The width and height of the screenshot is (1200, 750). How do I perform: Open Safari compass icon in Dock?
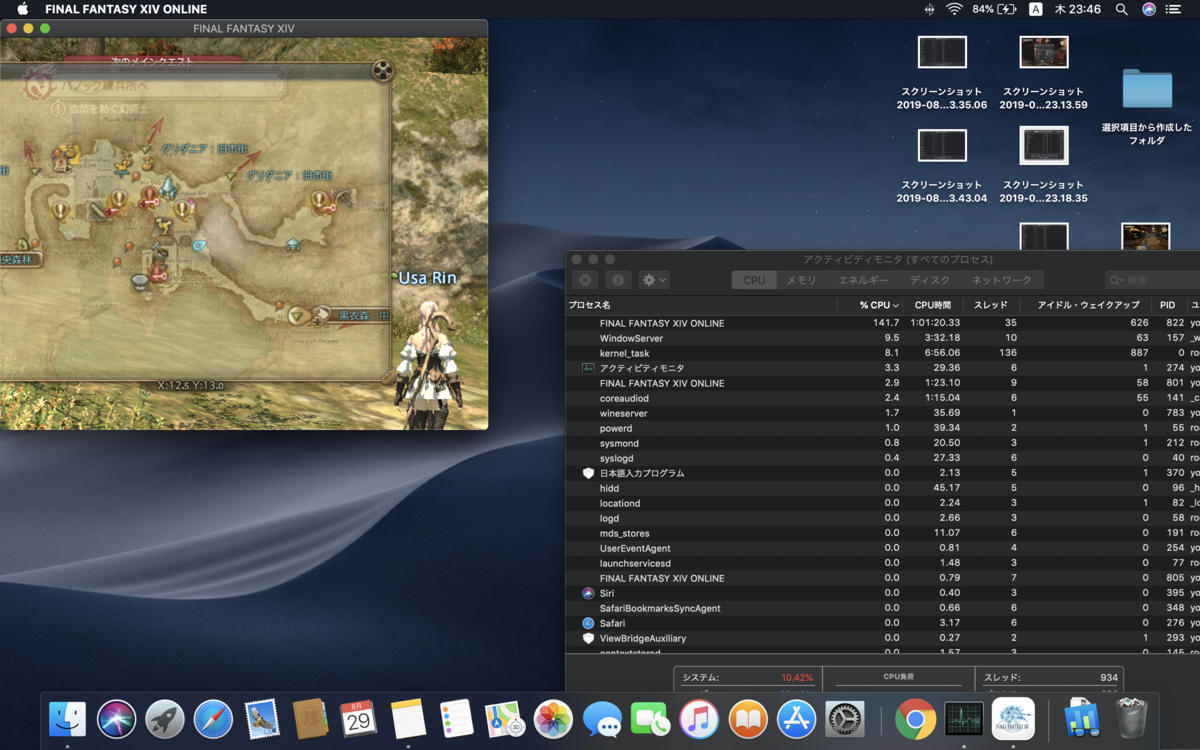click(214, 719)
